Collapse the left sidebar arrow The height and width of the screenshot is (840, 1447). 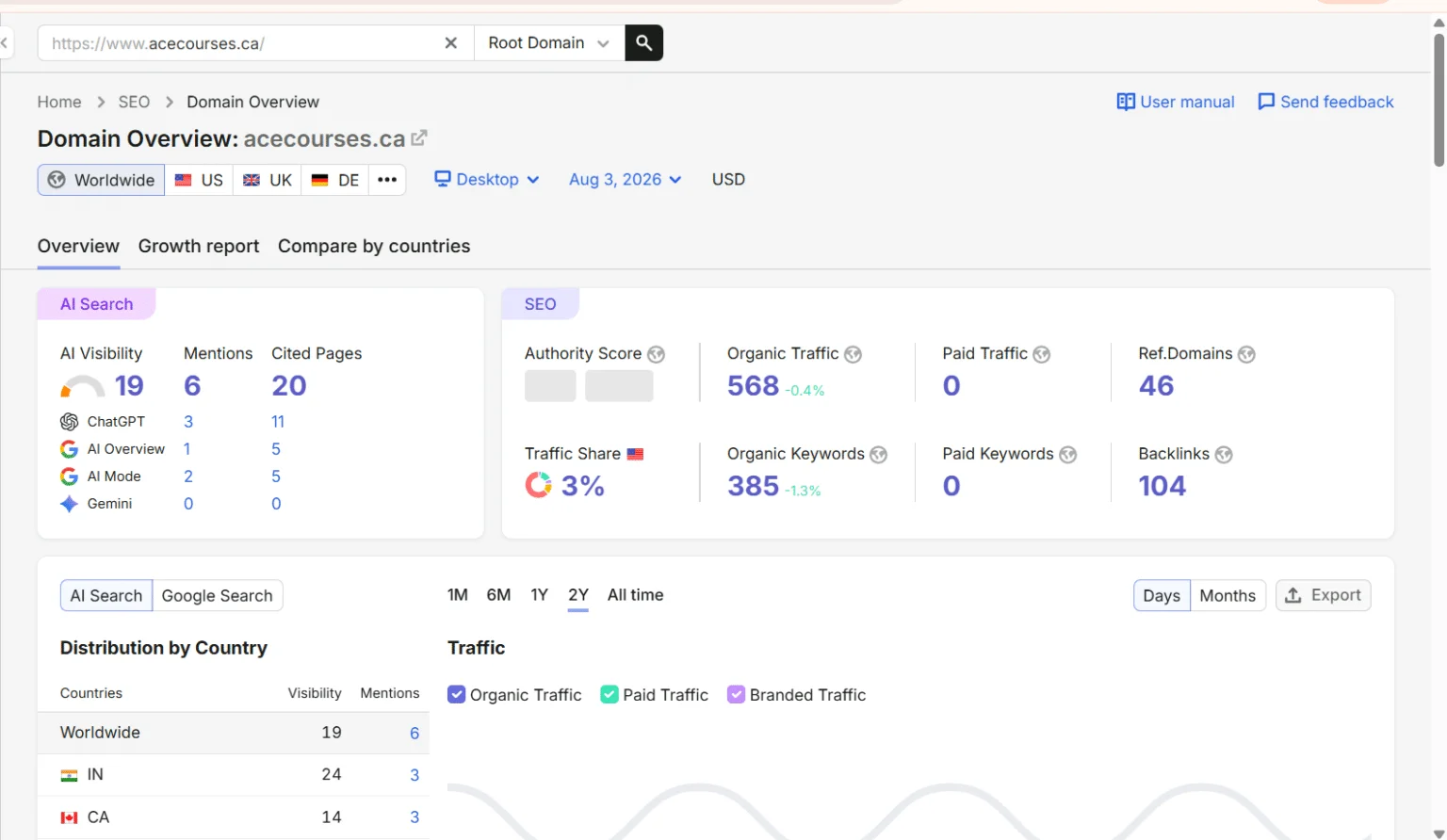[5, 42]
